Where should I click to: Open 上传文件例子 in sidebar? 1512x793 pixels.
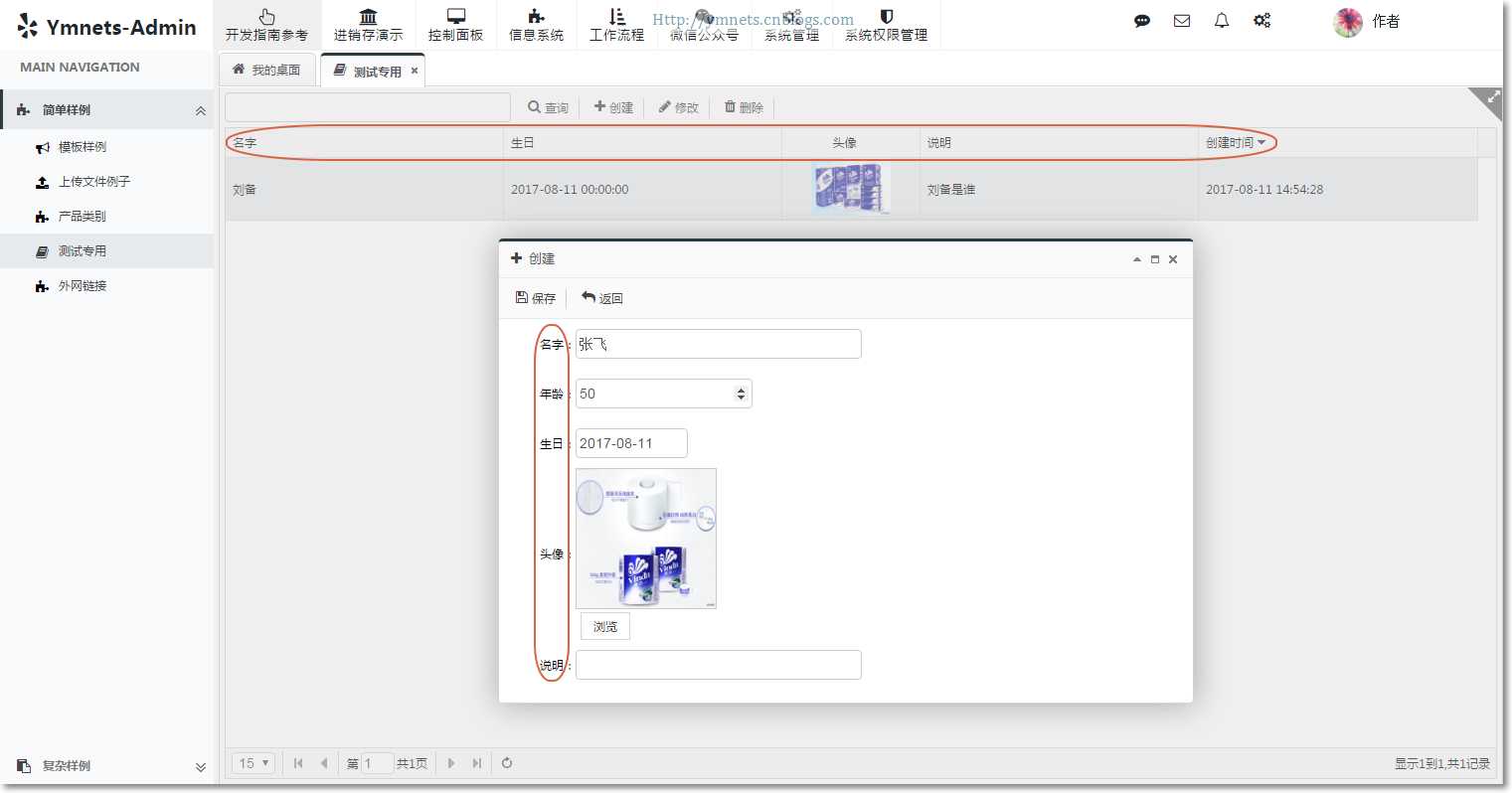[93, 182]
